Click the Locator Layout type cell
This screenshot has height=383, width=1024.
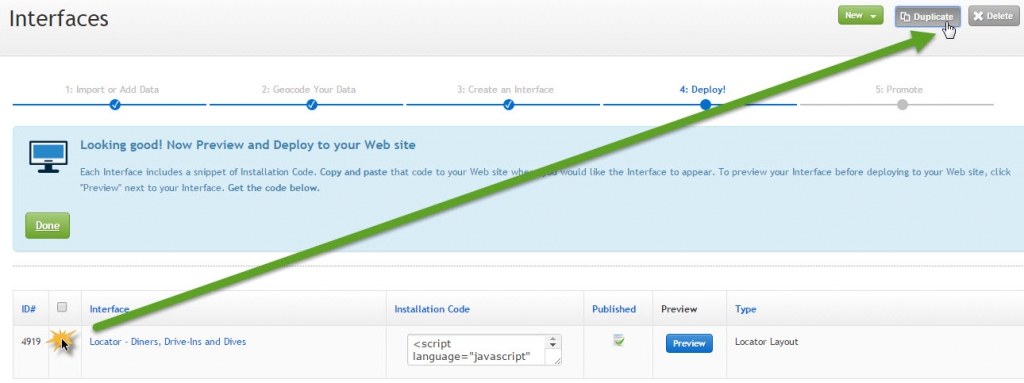click(767, 341)
